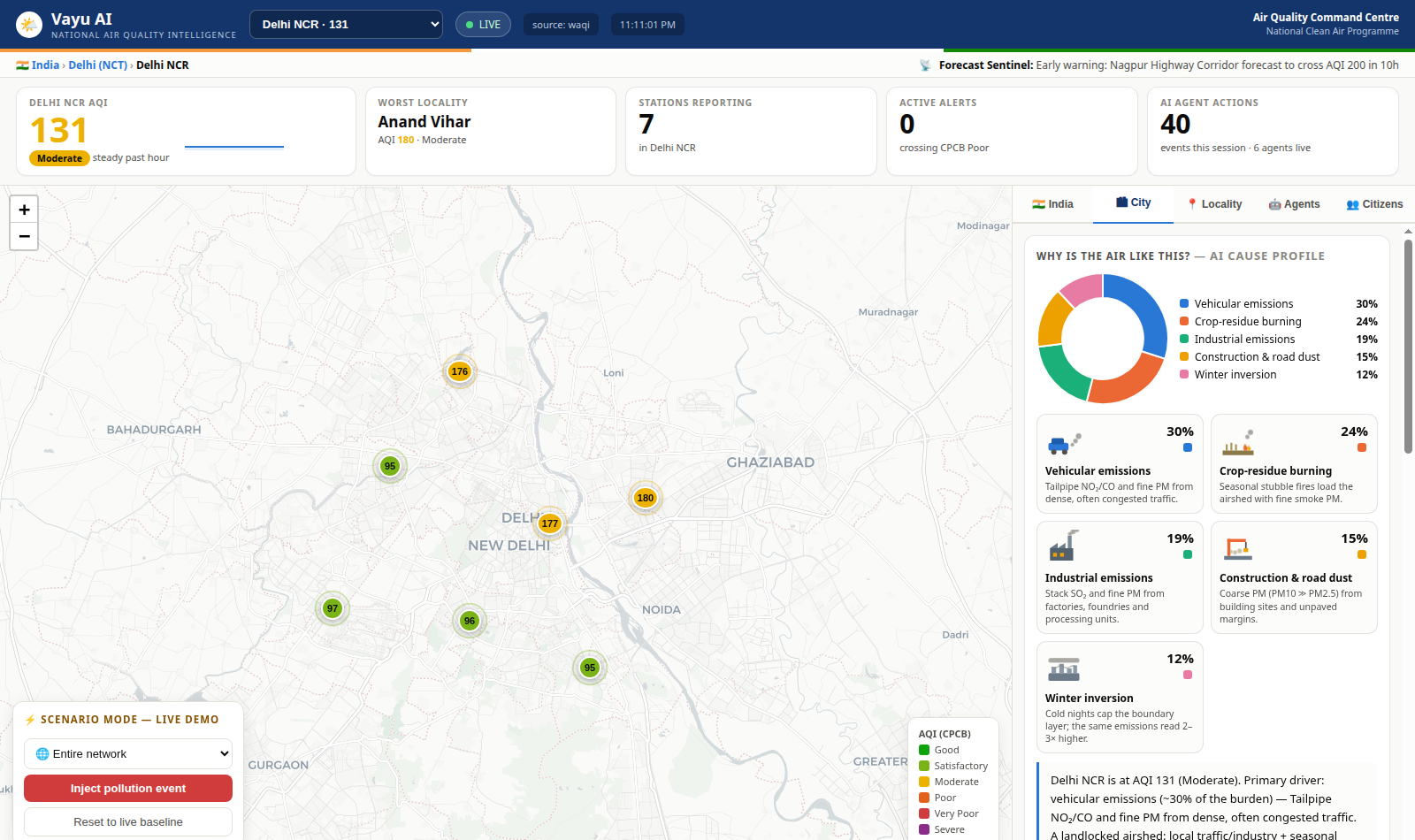Open the Delhi NCR city dropdown

[347, 25]
